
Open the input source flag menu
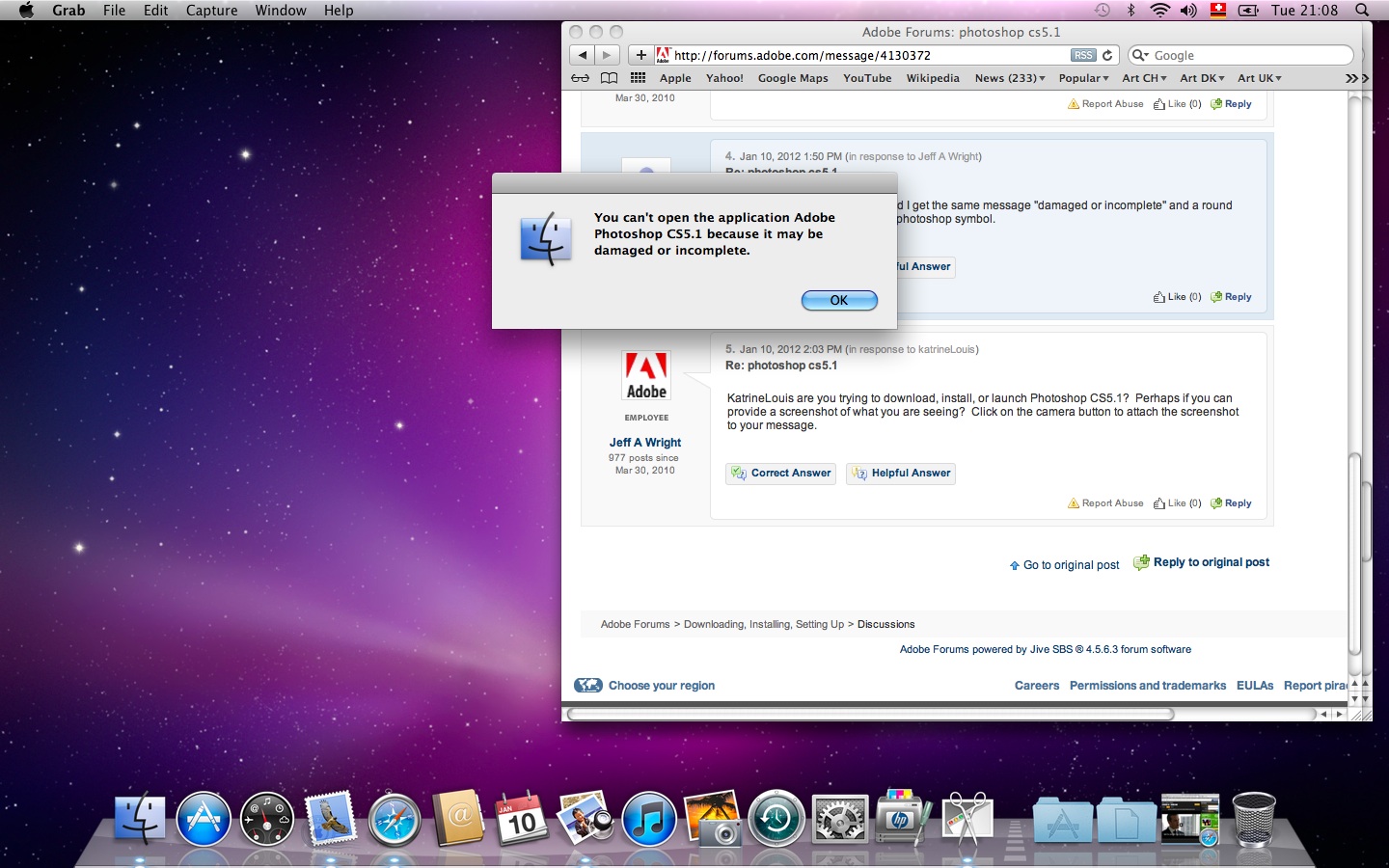click(x=1218, y=11)
